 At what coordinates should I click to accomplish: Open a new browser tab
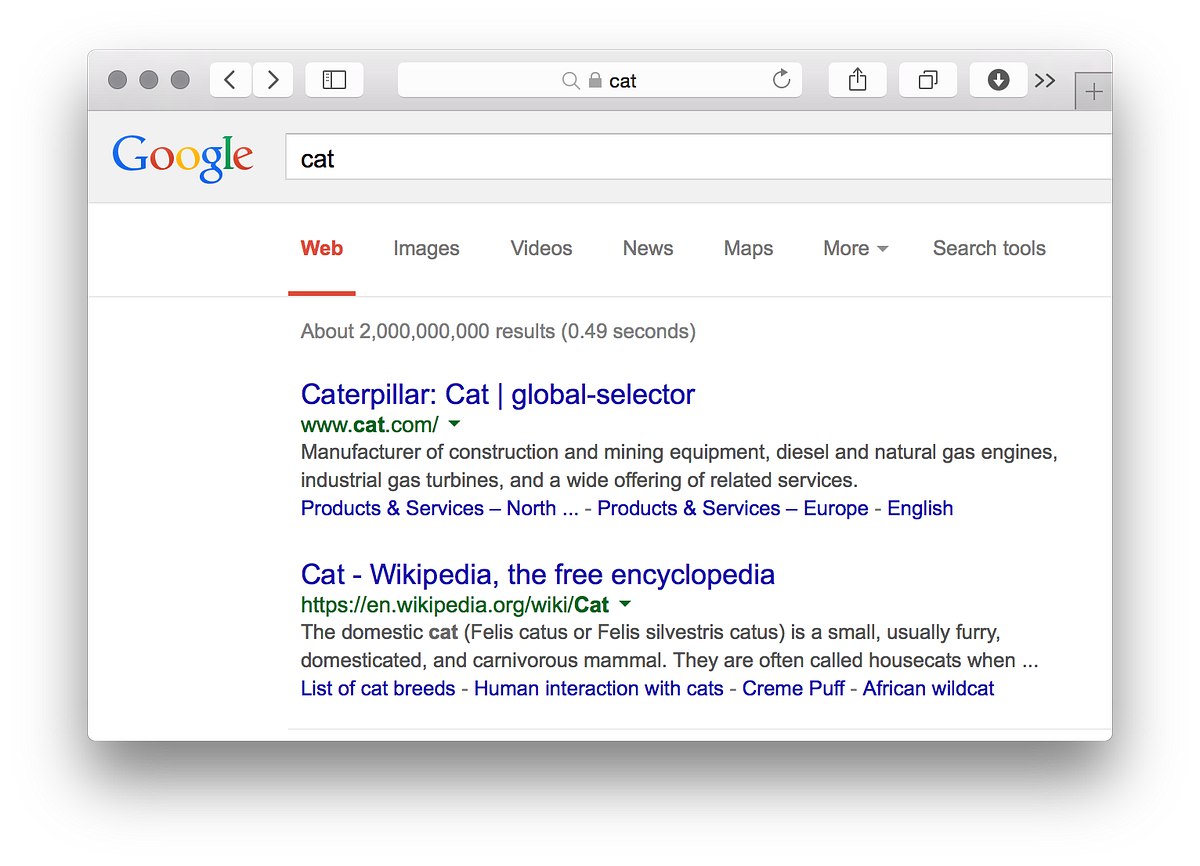click(1094, 90)
